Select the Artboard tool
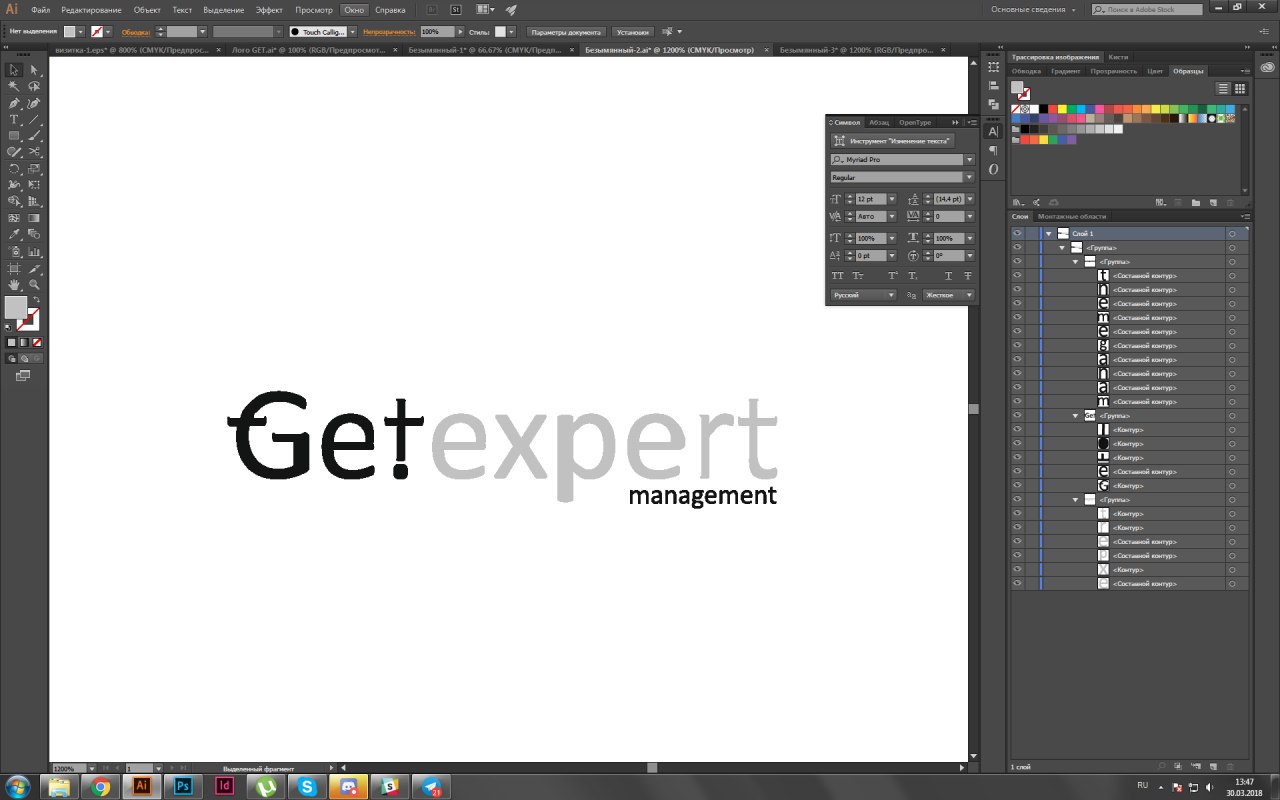1280x800 pixels. tap(14, 268)
